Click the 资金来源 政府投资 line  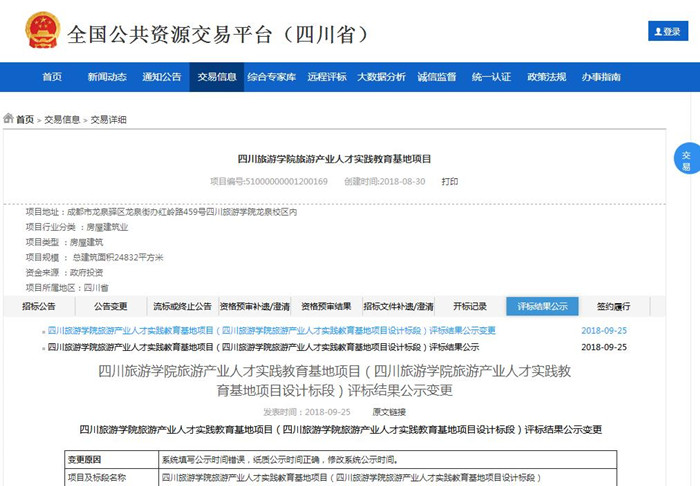64,273
